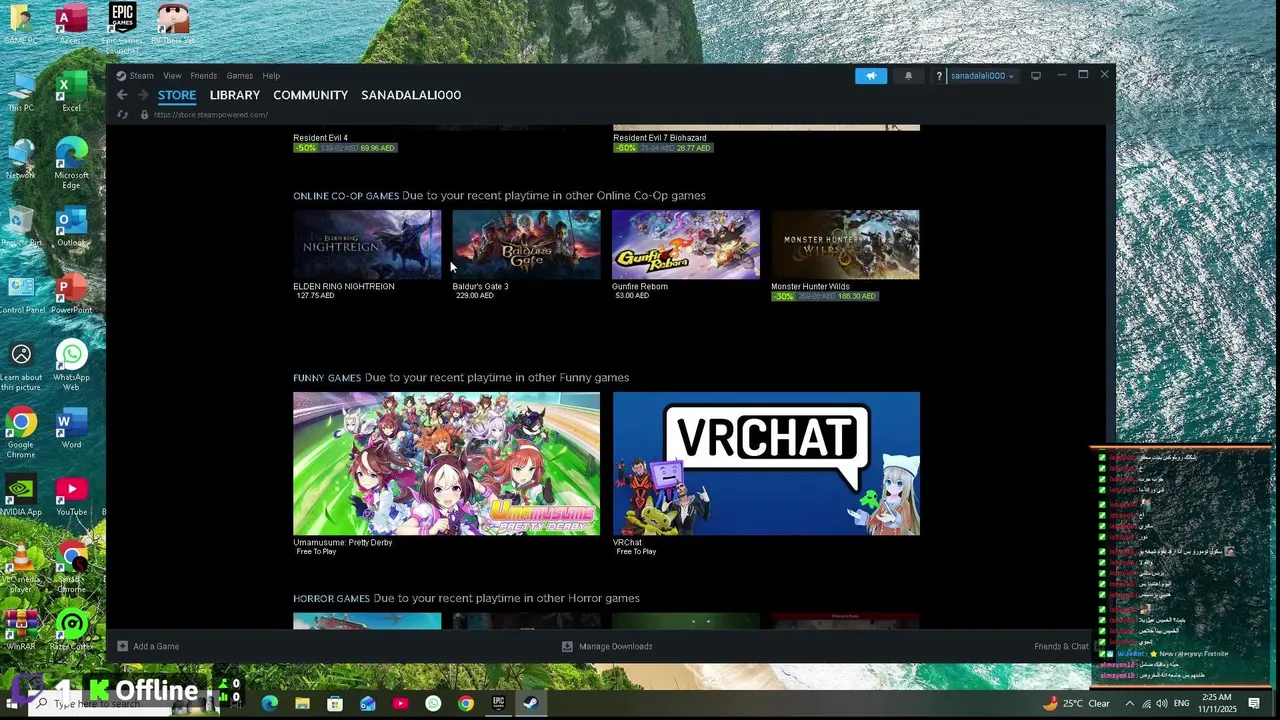Click the FUNNY GAMES heading link
This screenshot has width=1280, height=720.
point(327,378)
